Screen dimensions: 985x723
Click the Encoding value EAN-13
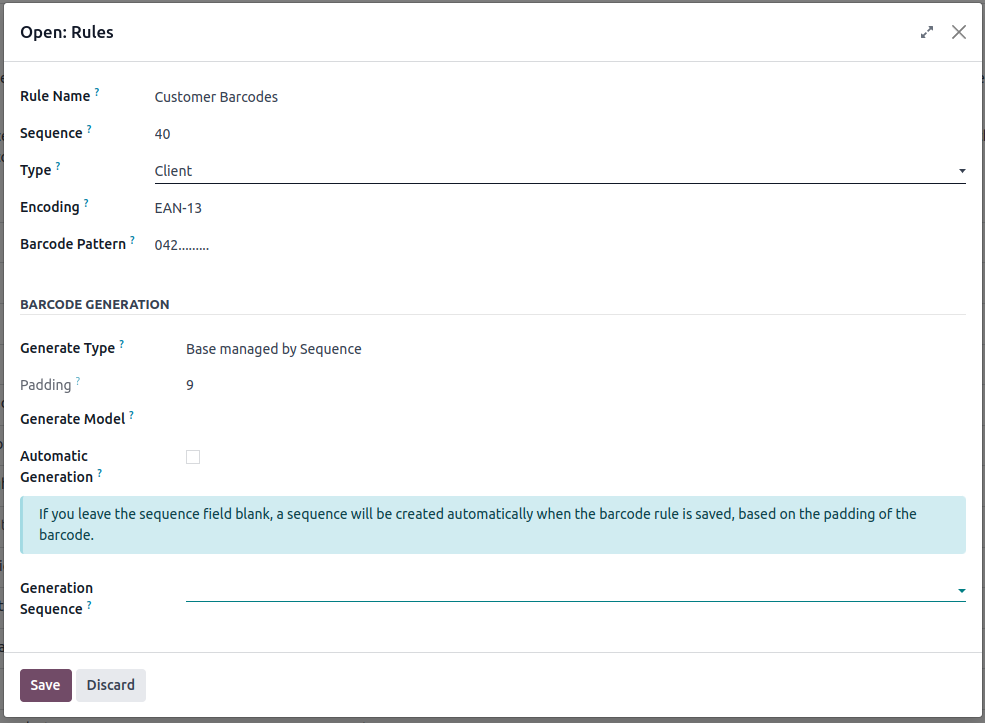pos(178,208)
